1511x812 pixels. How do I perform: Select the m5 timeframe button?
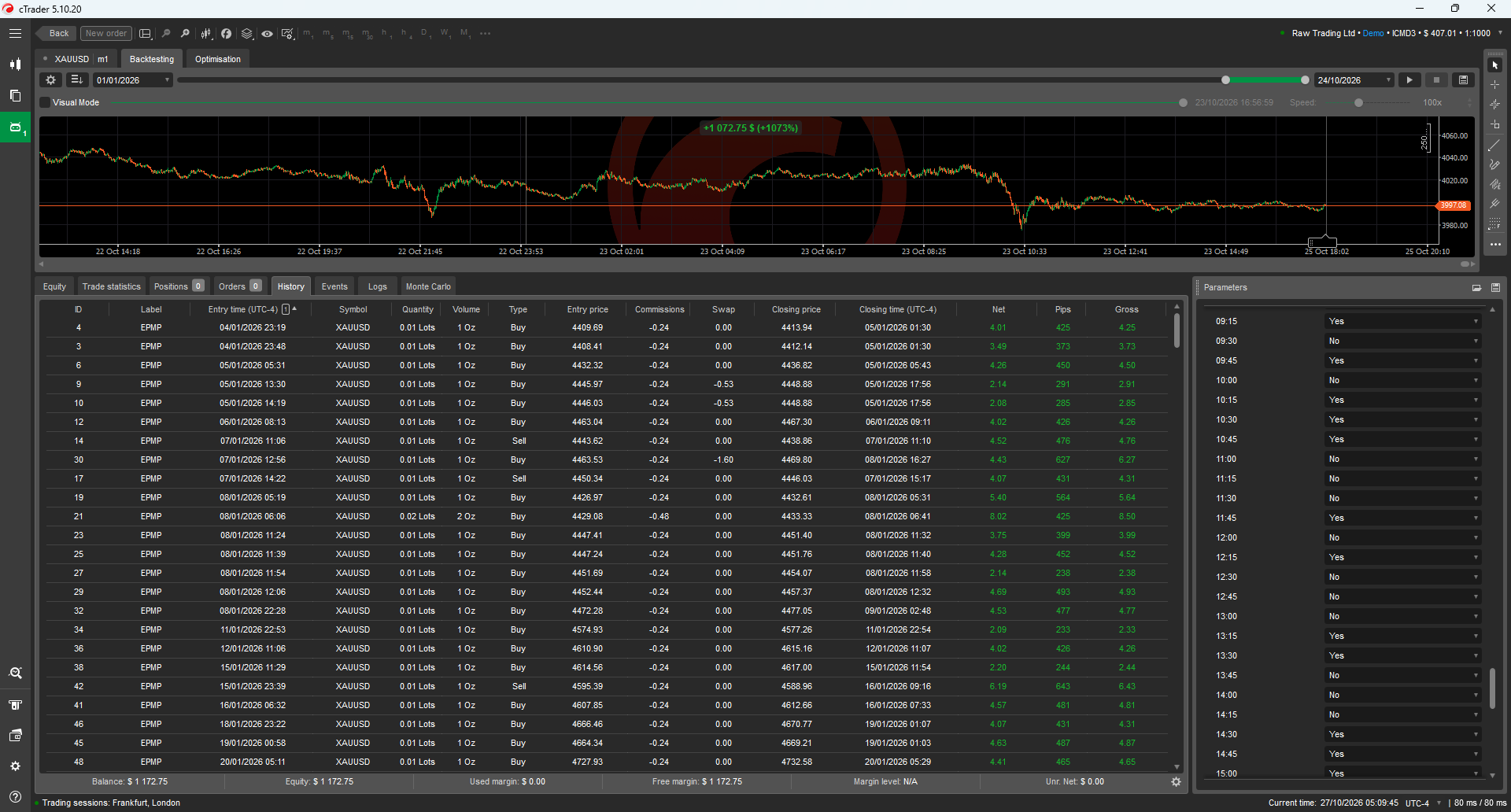pyautogui.click(x=327, y=34)
